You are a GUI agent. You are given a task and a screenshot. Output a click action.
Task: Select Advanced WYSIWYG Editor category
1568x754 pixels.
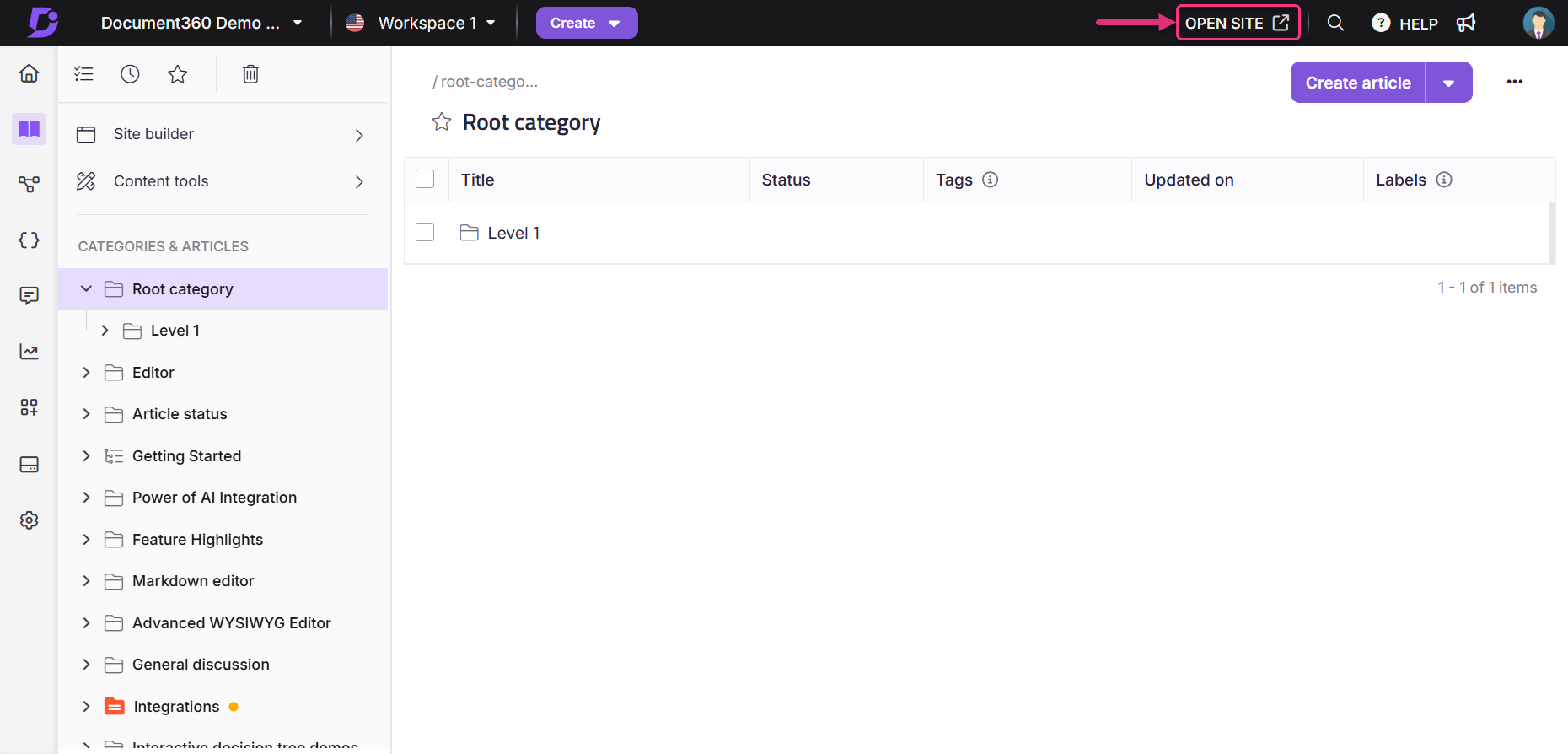tap(232, 623)
